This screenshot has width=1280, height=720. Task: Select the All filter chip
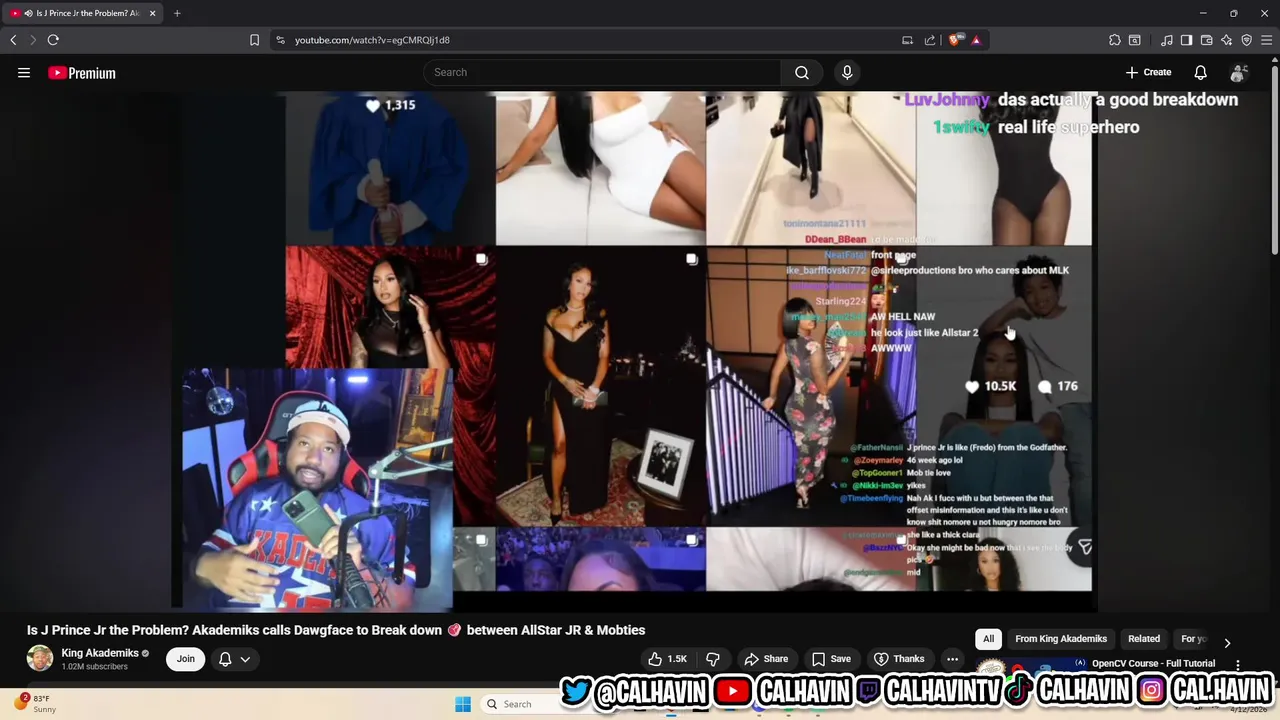tap(988, 639)
